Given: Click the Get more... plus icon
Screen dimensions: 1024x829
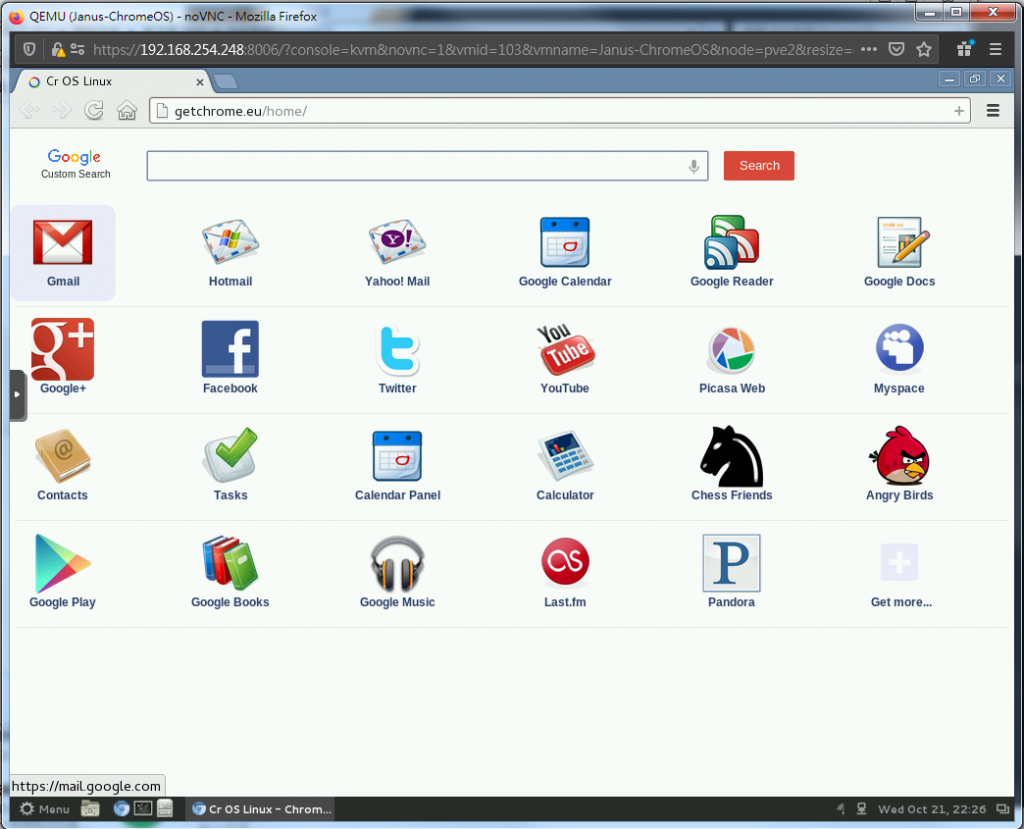Looking at the screenshot, I should (899, 562).
